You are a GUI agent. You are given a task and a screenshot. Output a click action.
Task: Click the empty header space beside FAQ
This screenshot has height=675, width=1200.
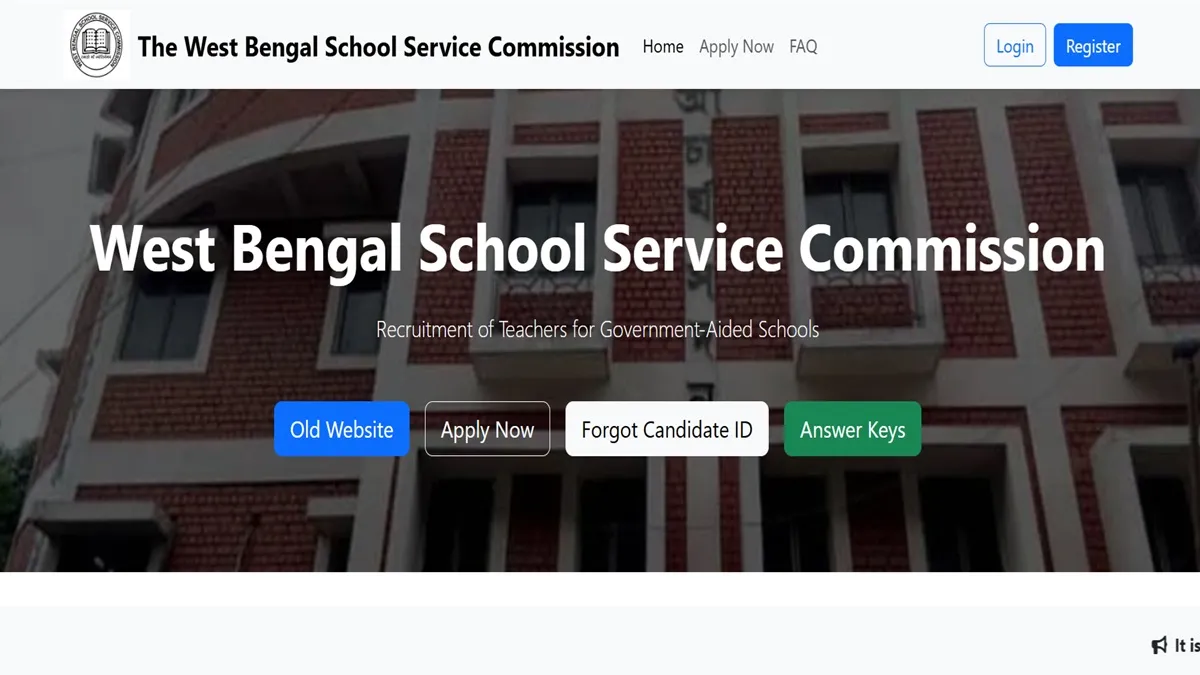tap(900, 46)
